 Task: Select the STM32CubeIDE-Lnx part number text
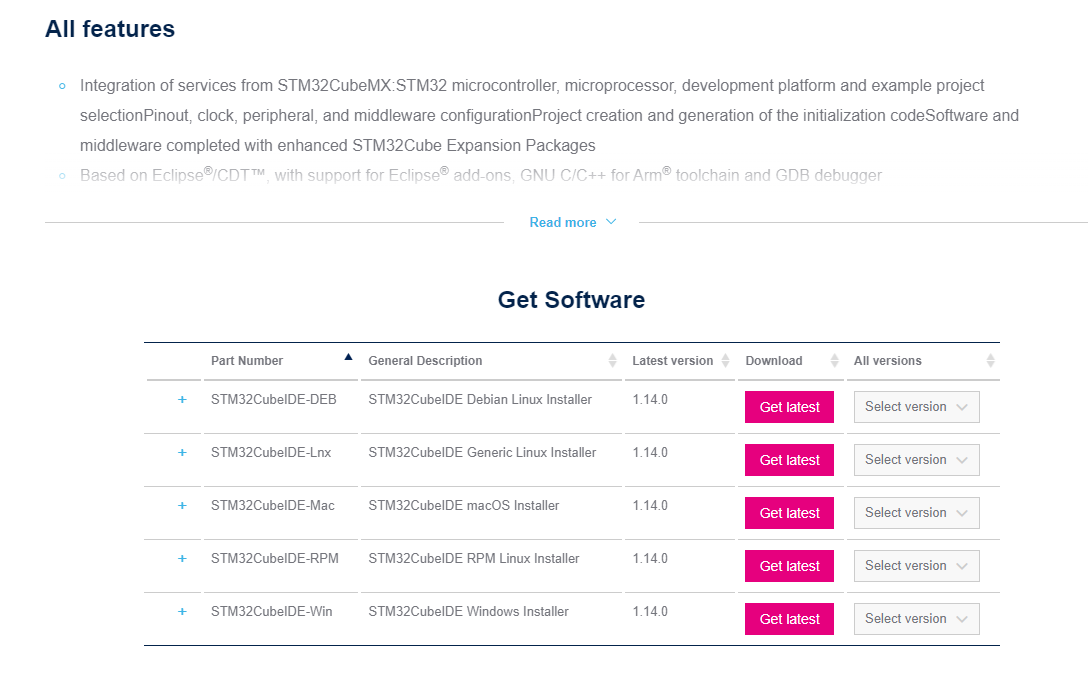(271, 452)
